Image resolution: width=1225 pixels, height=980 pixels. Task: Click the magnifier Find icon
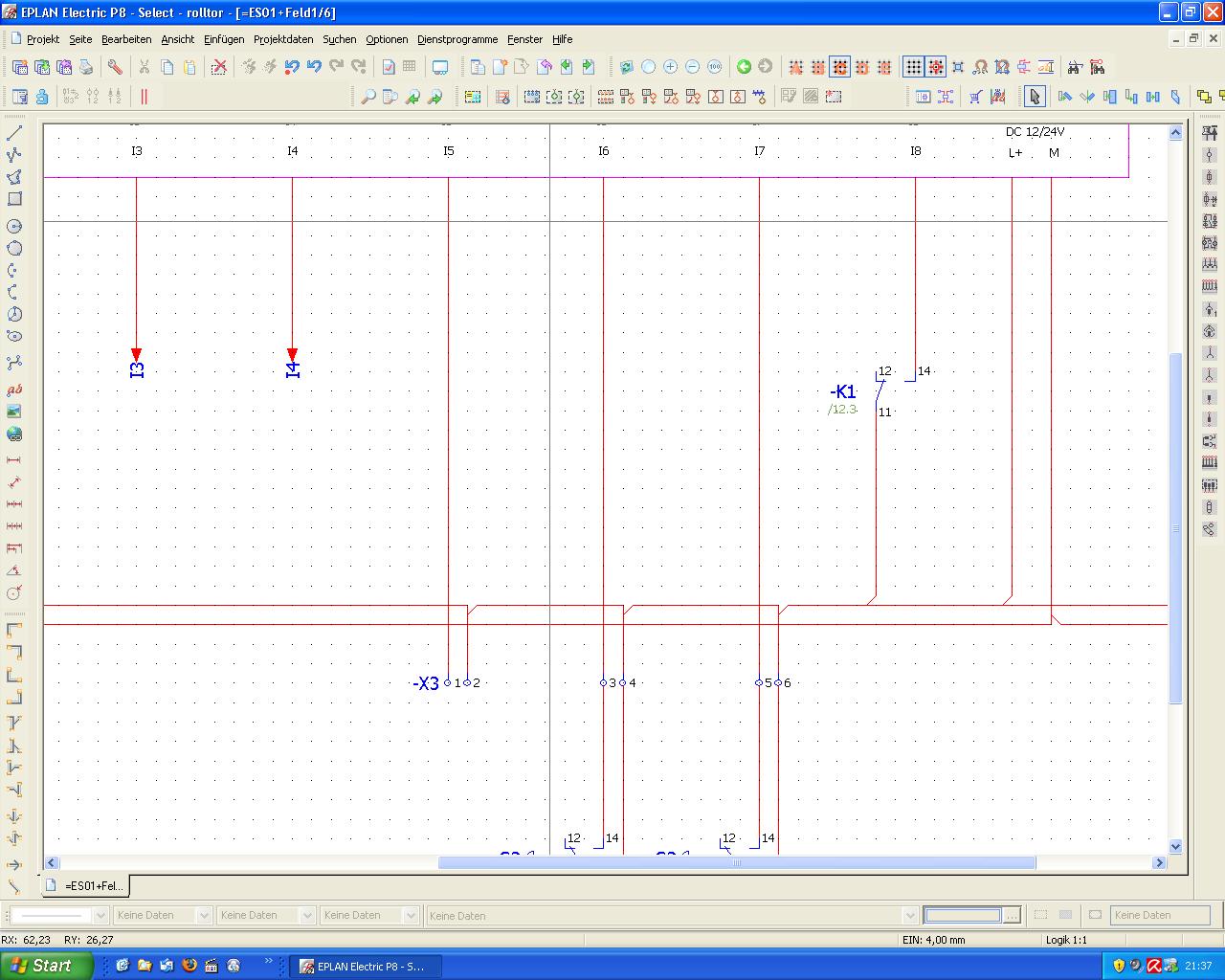[x=367, y=96]
